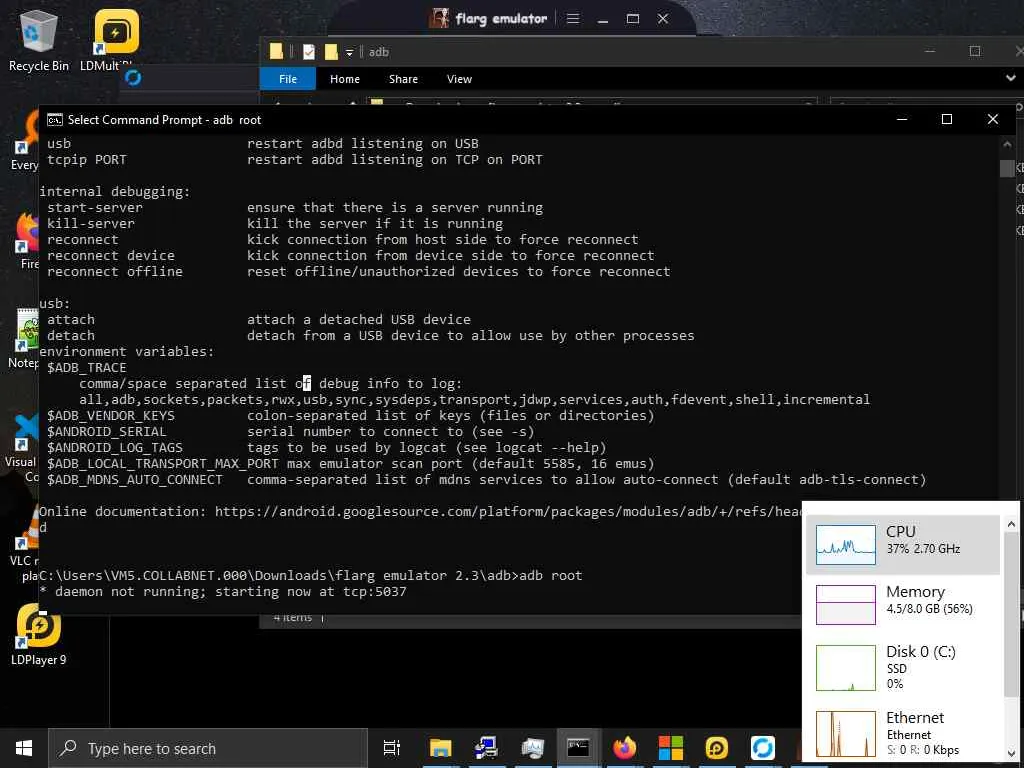Maximize the adb Explorer window
Image resolution: width=1024 pixels, height=768 pixels.
974,52
